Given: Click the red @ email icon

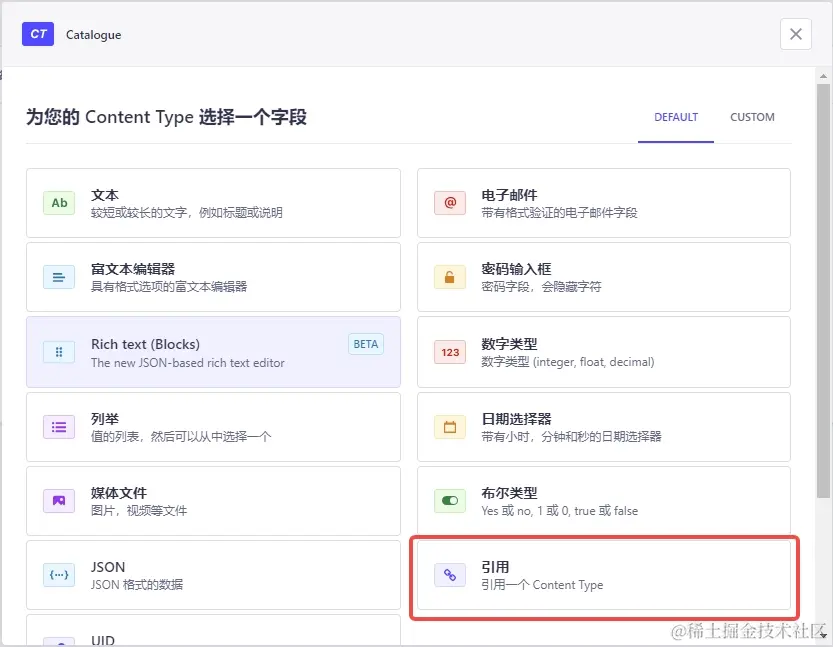Looking at the screenshot, I should pyautogui.click(x=450, y=203).
